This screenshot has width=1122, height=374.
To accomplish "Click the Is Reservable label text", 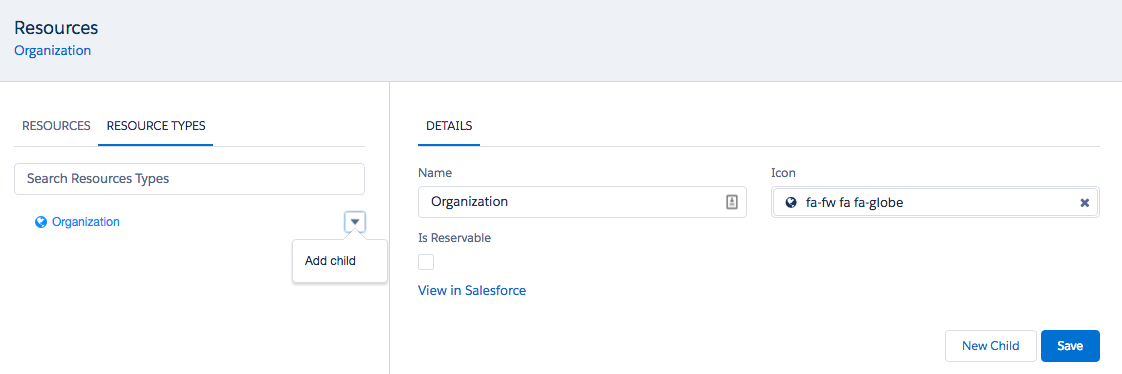I will point(454,238).
